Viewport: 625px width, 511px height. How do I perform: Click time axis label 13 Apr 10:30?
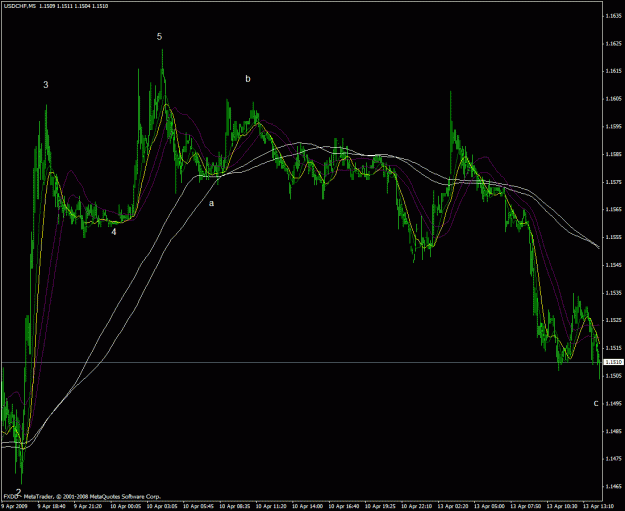pos(562,506)
